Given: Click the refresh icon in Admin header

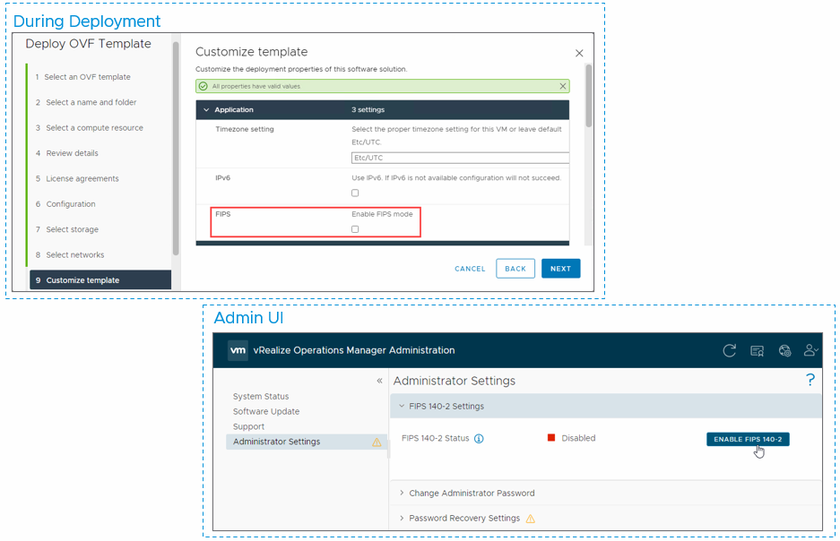Looking at the screenshot, I should point(730,351).
